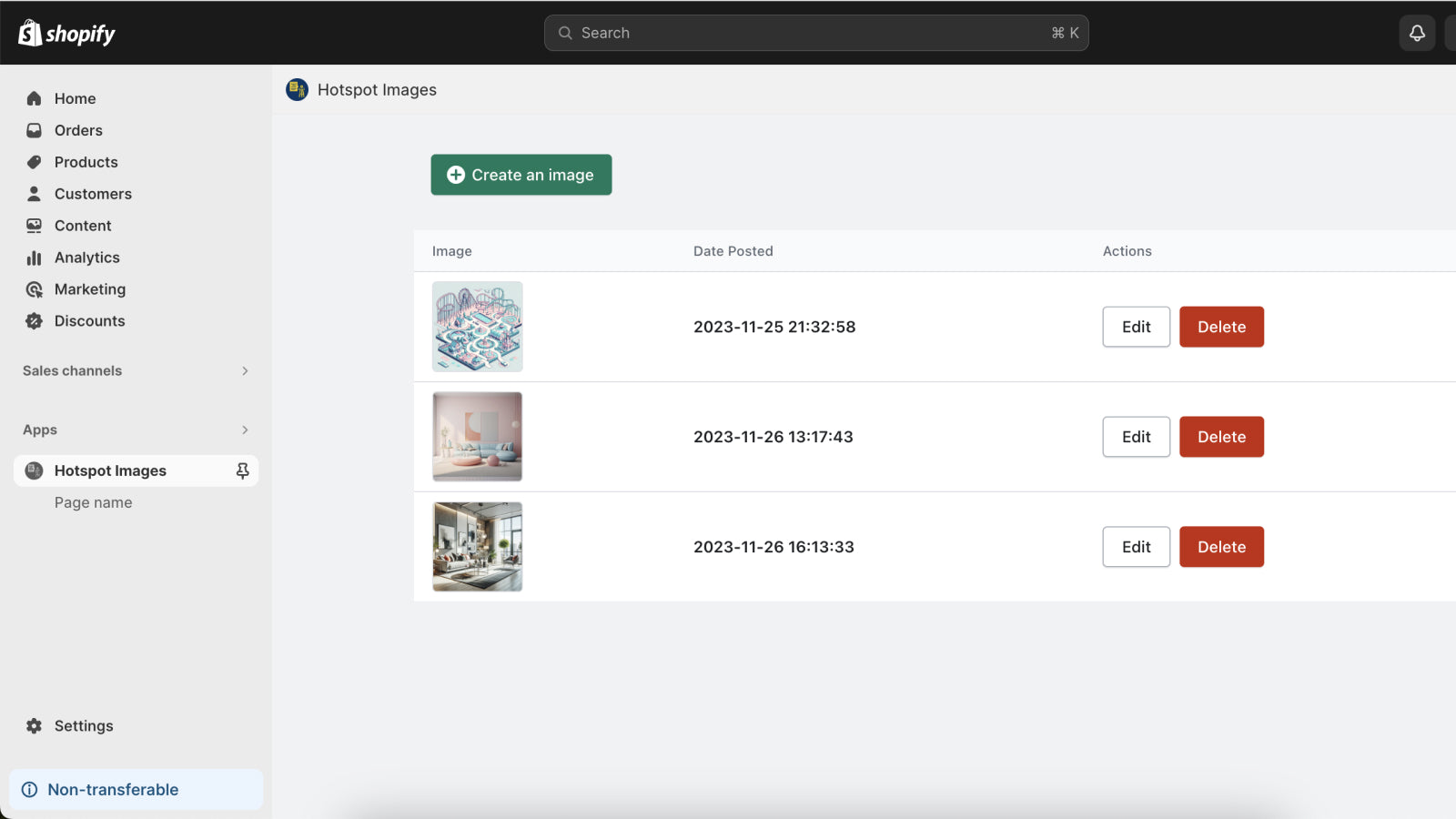Open the notifications bell
The height and width of the screenshot is (819, 1456).
(1417, 34)
